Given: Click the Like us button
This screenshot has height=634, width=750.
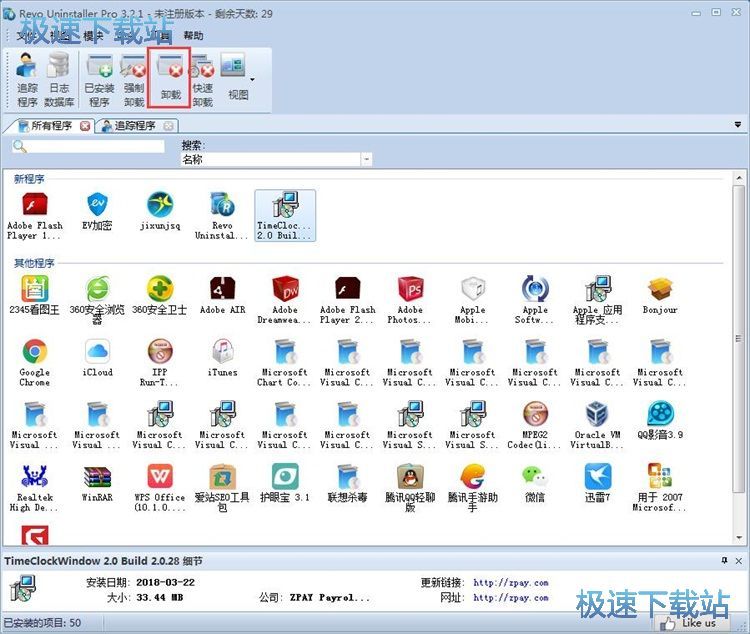Looking at the screenshot, I should (693, 623).
